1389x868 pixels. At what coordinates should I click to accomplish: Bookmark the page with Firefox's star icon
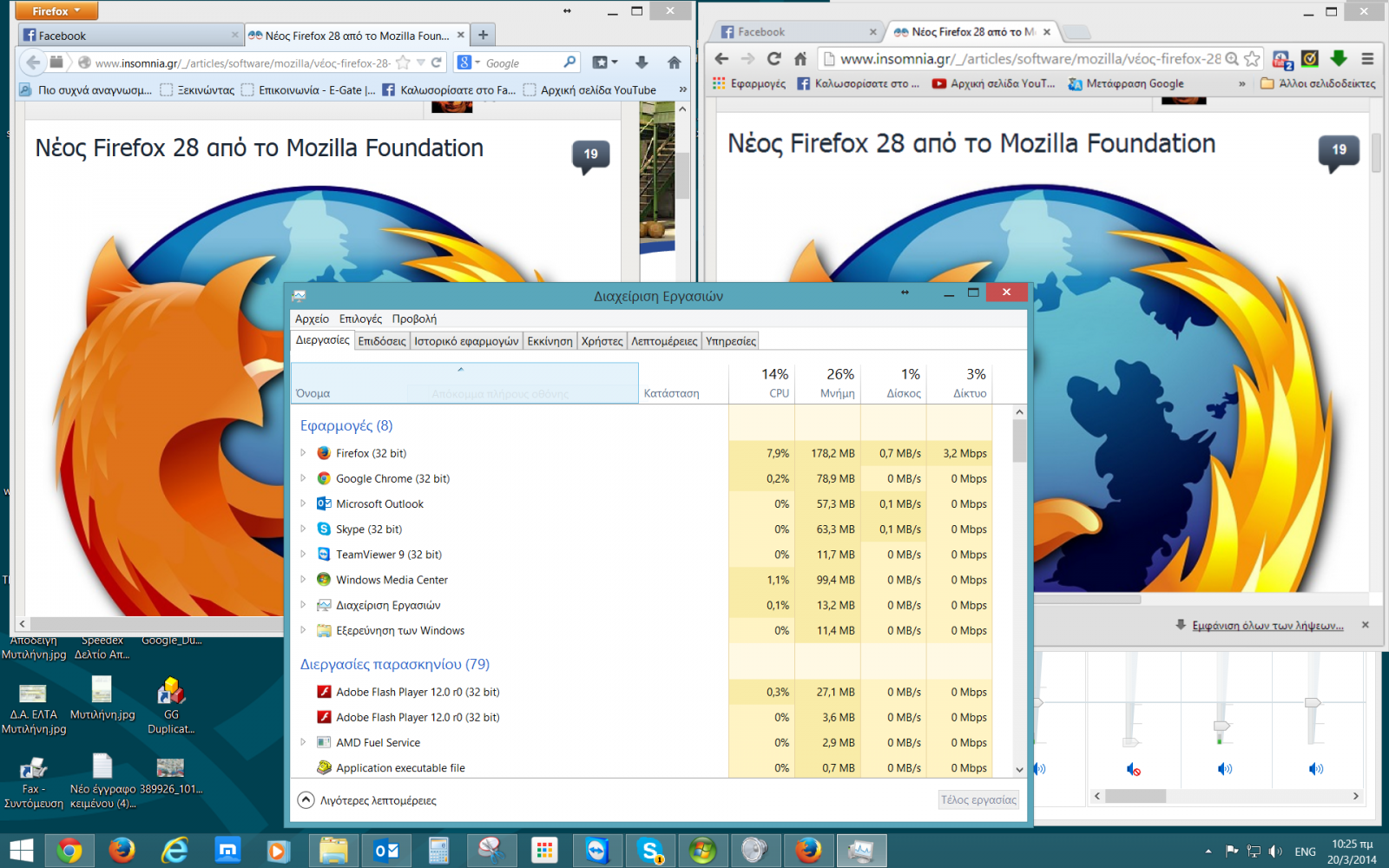[403, 62]
